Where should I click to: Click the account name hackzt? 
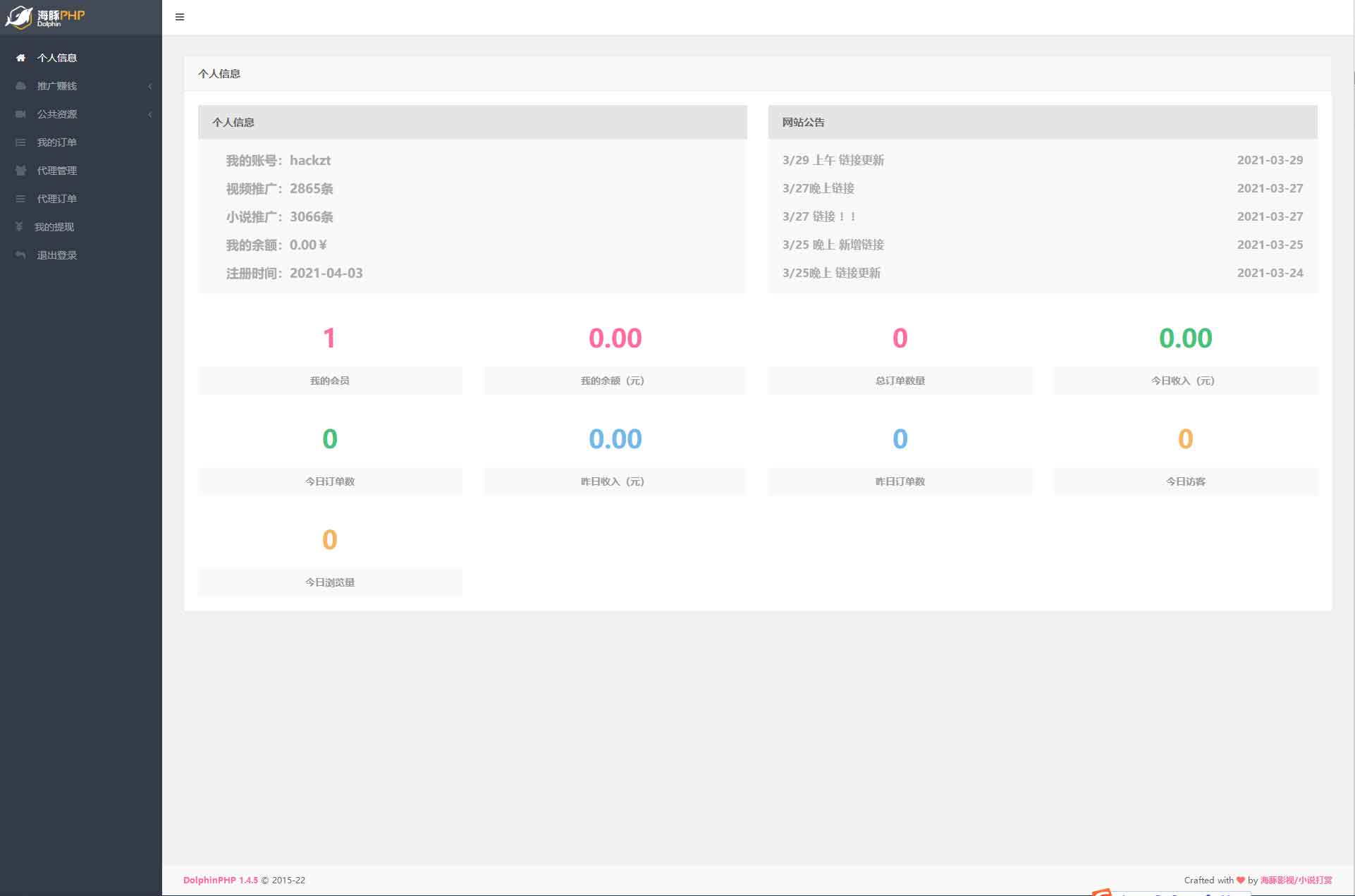(x=310, y=160)
